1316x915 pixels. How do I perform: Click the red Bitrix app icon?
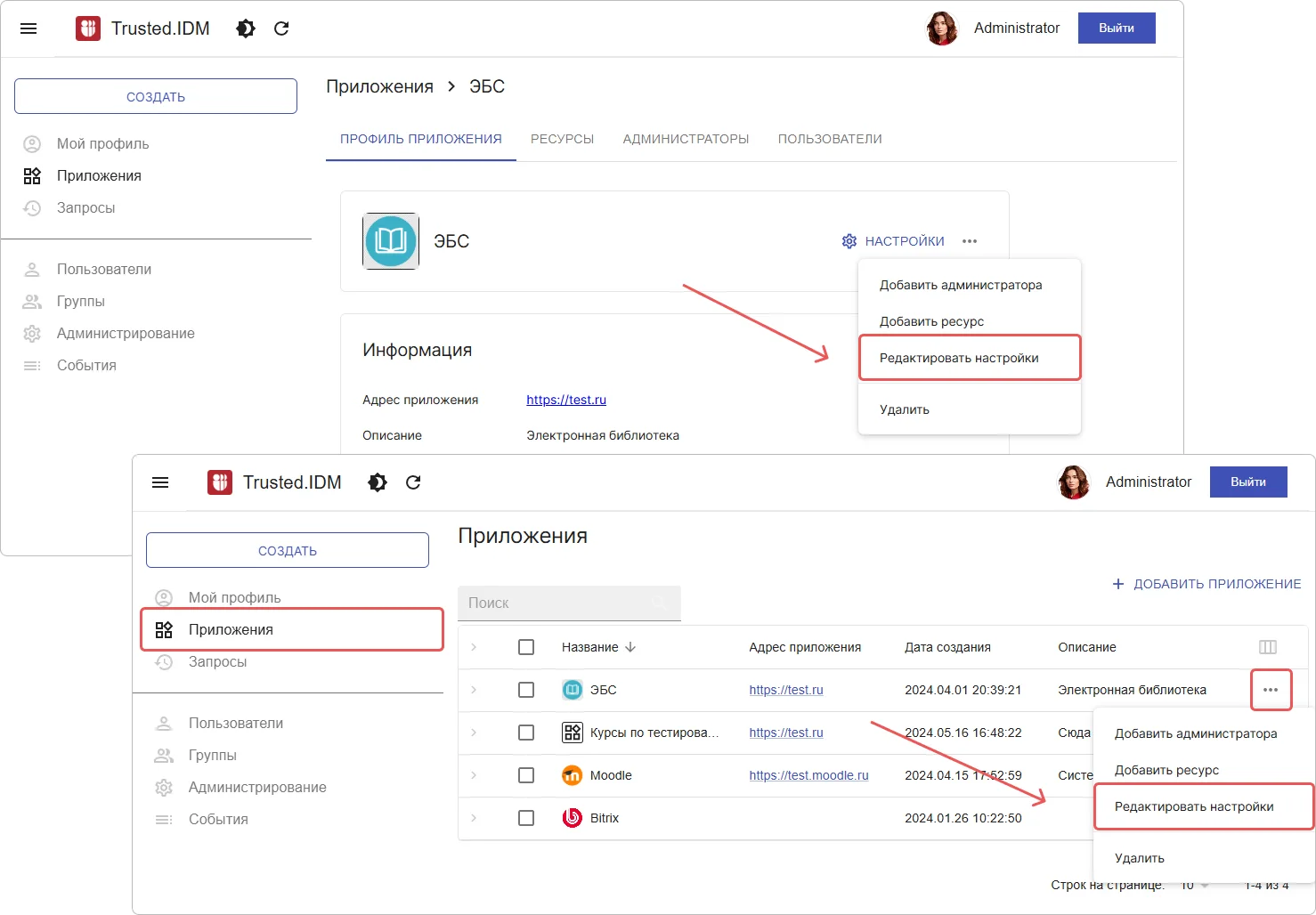[x=572, y=818]
